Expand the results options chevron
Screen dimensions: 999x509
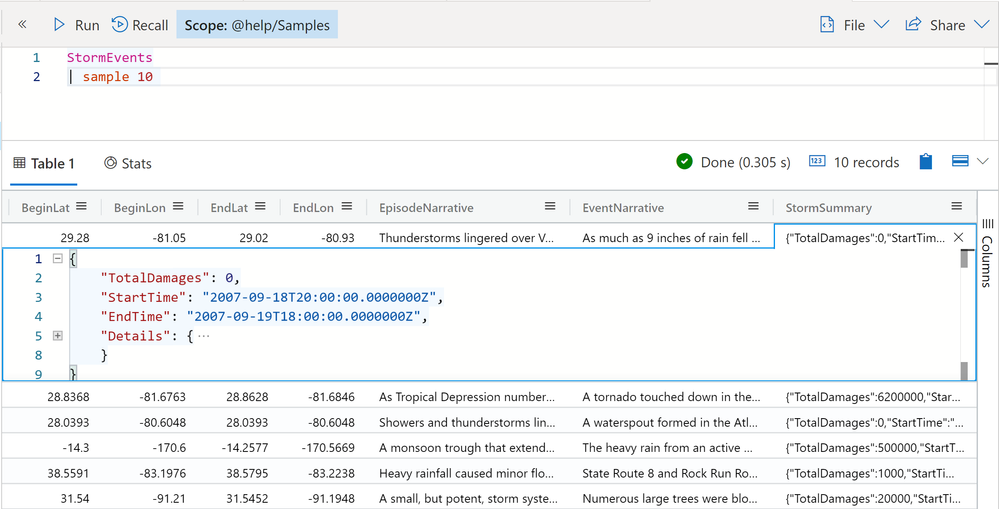click(x=982, y=161)
